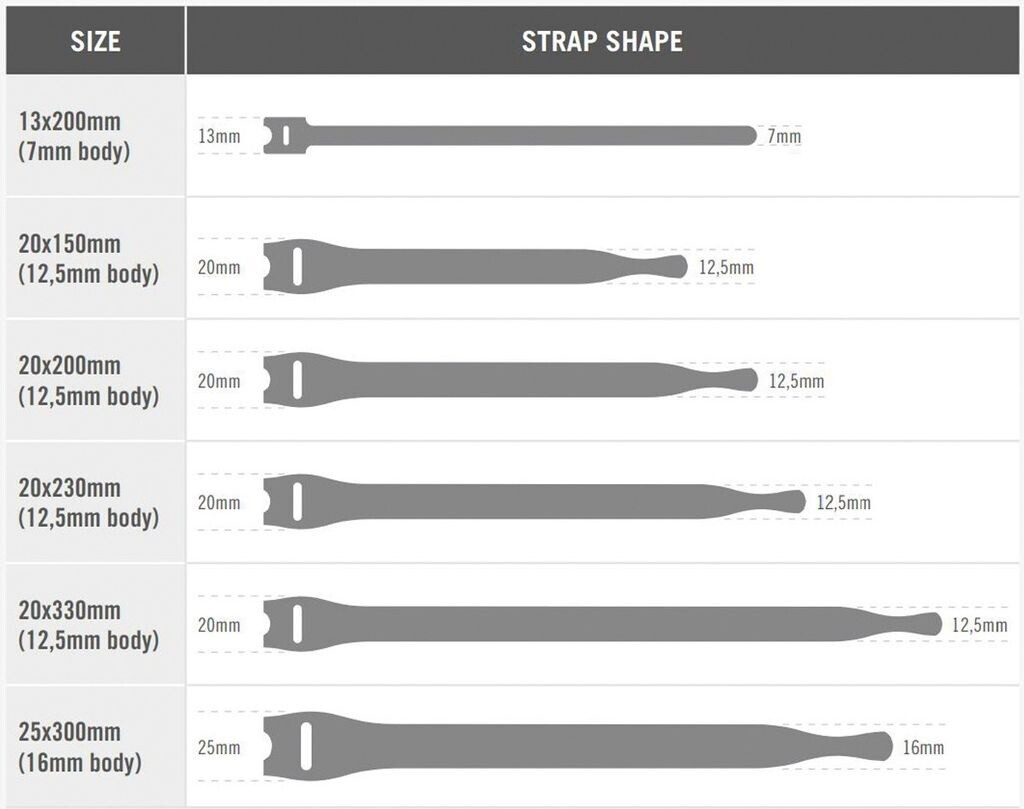Click the 13x200mm strap shape graphic
This screenshot has height=809, width=1024.
click(510, 135)
